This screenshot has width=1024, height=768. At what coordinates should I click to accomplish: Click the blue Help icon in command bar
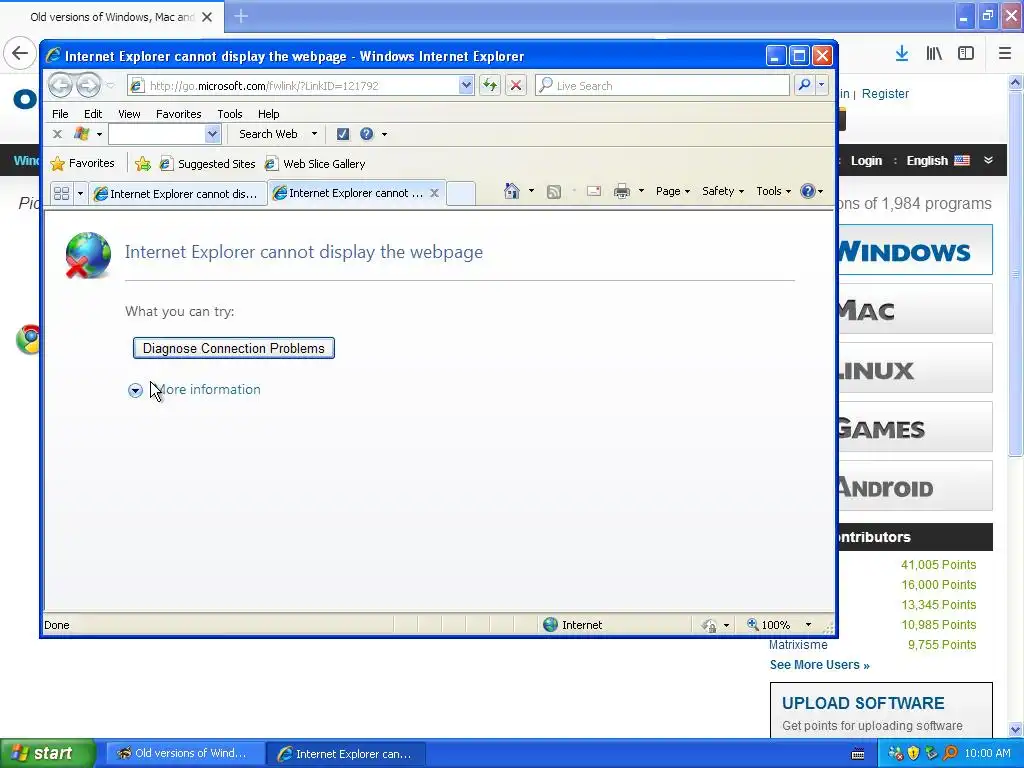(x=808, y=191)
